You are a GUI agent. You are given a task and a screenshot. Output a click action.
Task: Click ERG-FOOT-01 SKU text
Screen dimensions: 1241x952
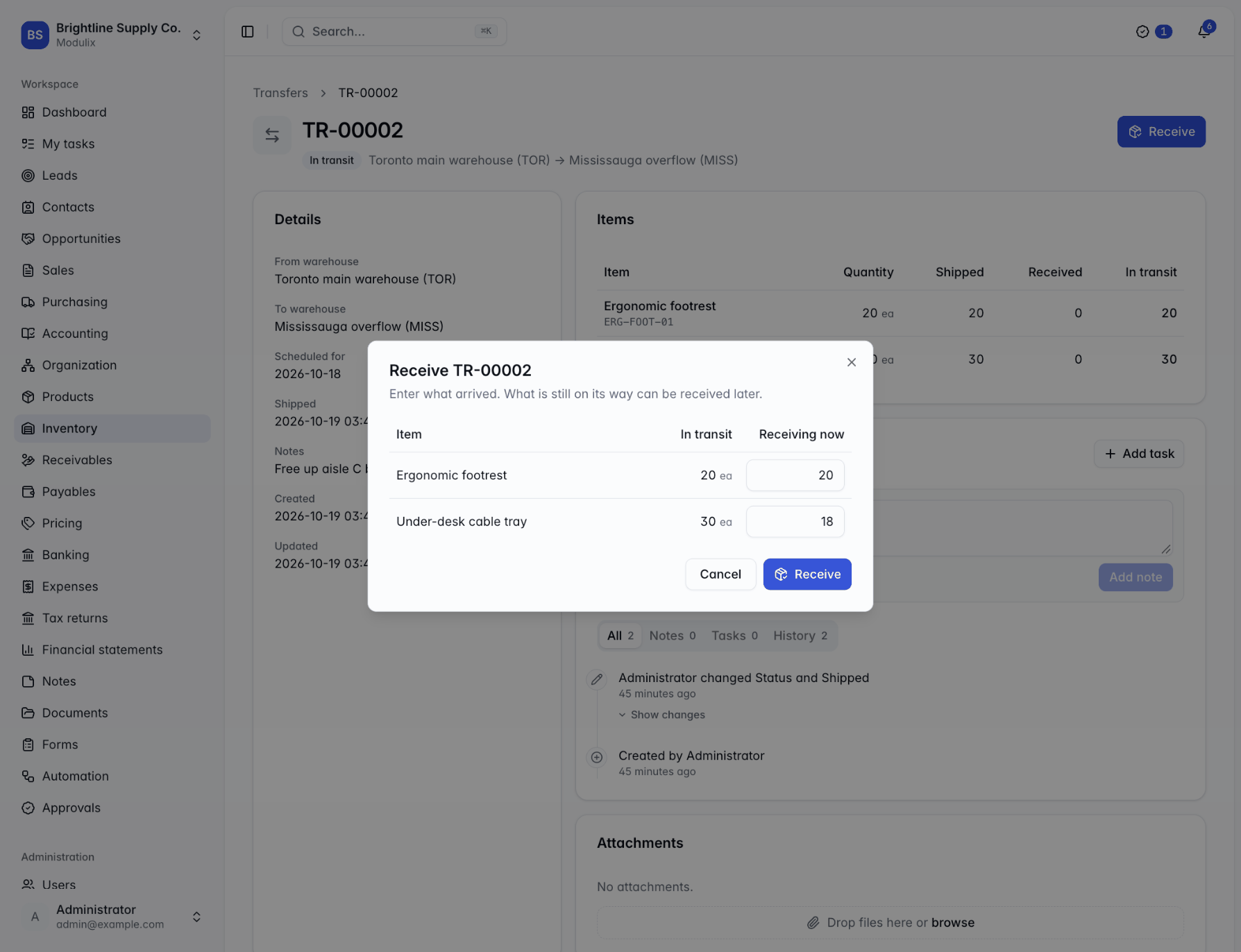pyautogui.click(x=639, y=322)
